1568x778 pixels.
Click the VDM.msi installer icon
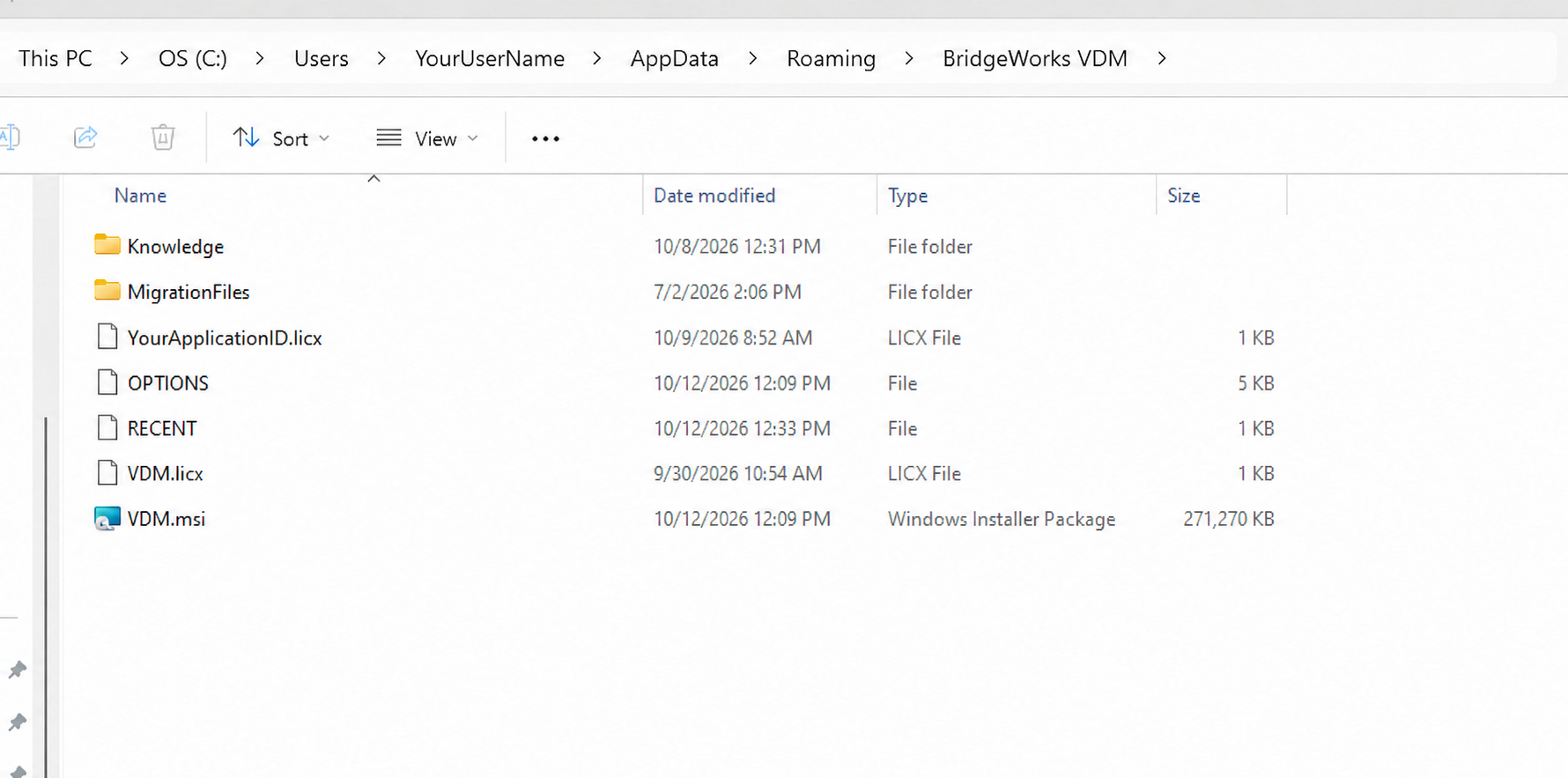[107, 518]
